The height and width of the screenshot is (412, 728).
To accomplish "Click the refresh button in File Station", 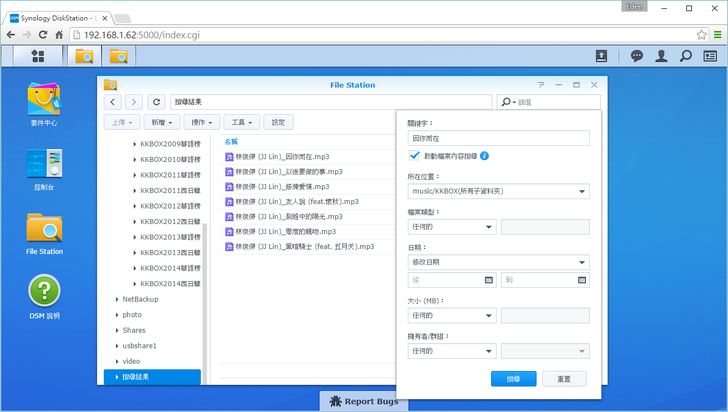I will pos(156,102).
